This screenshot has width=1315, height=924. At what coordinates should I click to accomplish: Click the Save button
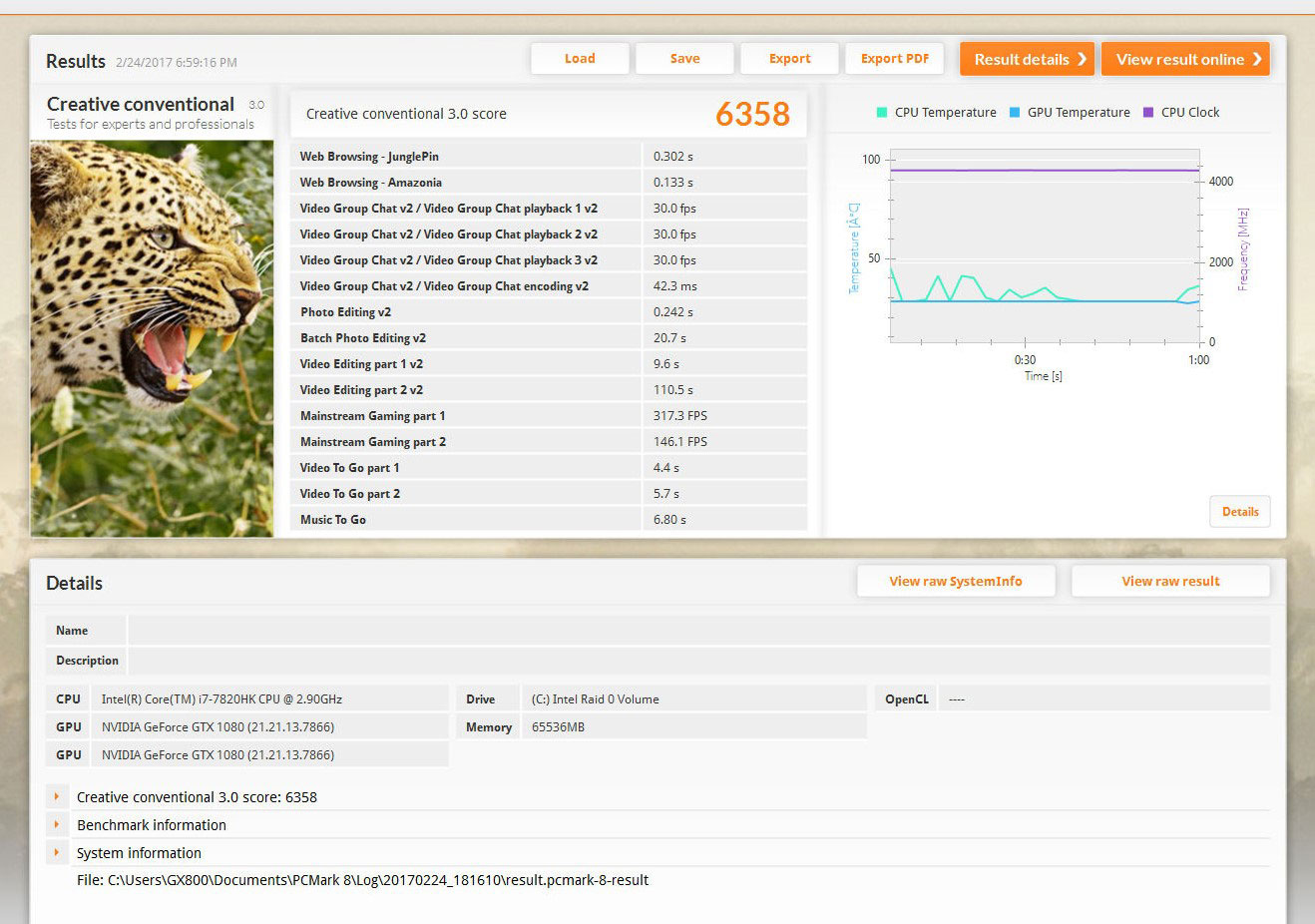click(684, 59)
